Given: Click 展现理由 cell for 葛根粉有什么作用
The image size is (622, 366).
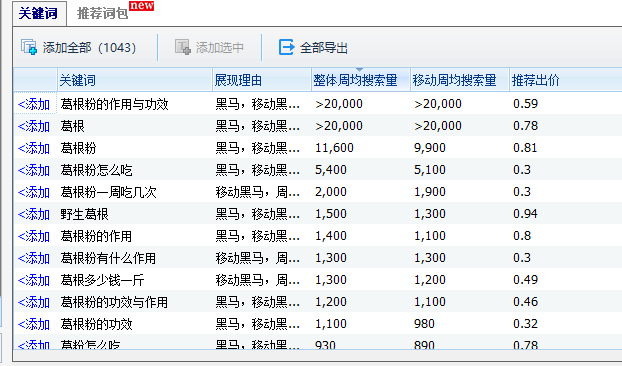Looking at the screenshot, I should (x=257, y=259).
